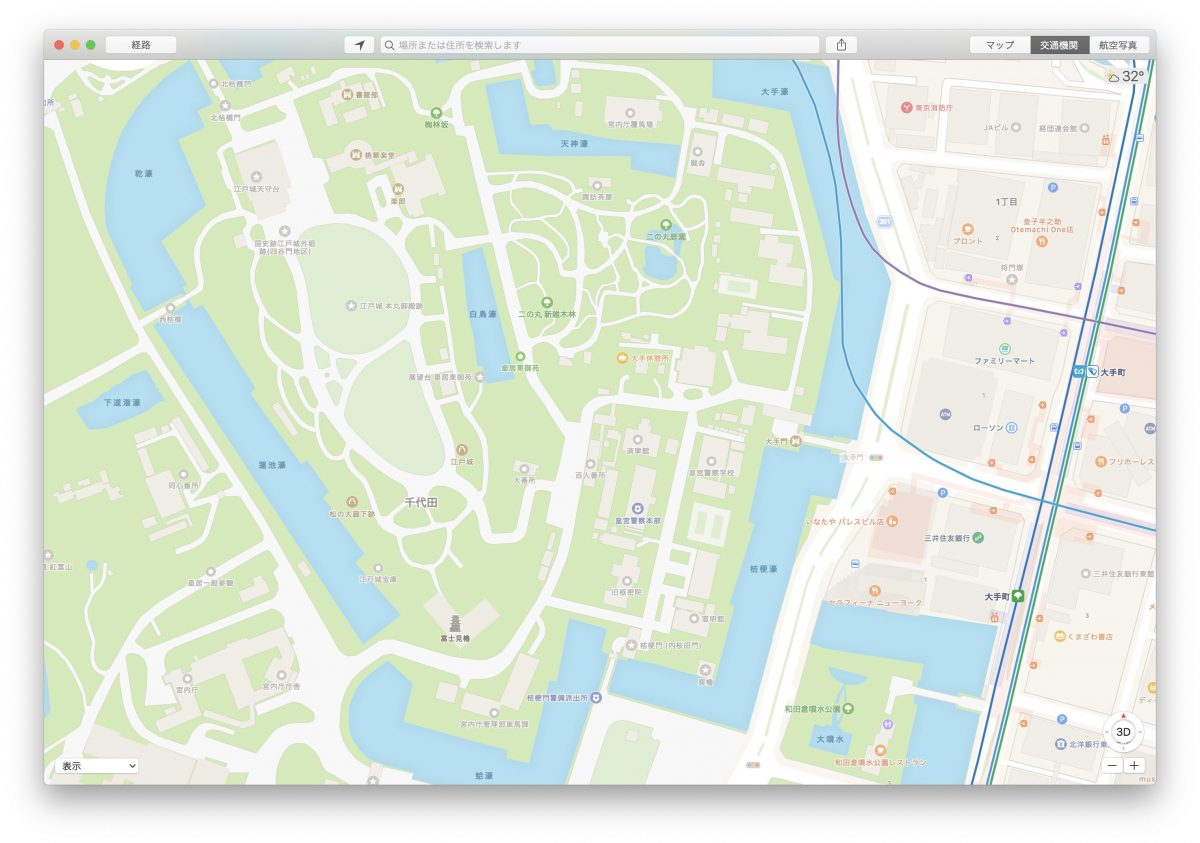Zoom out with the minus button

(1112, 766)
